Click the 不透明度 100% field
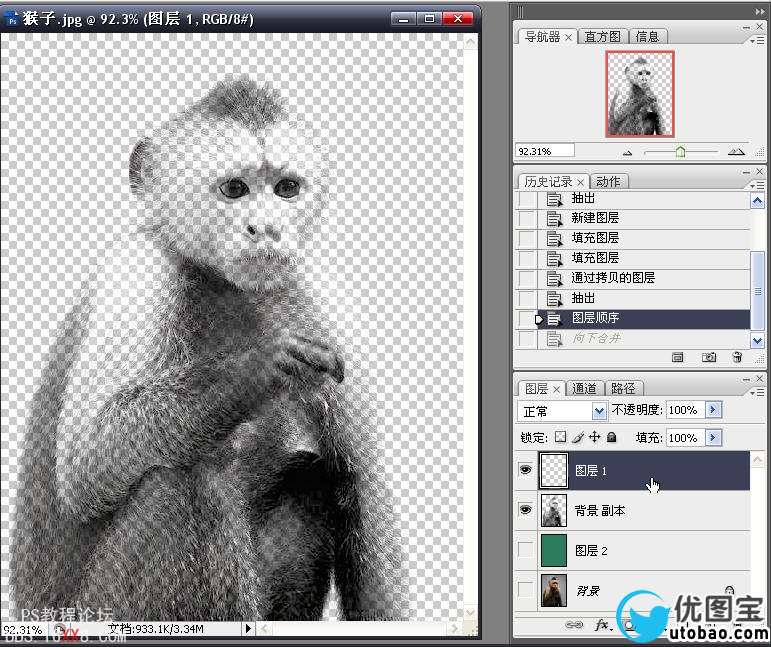 pos(685,410)
